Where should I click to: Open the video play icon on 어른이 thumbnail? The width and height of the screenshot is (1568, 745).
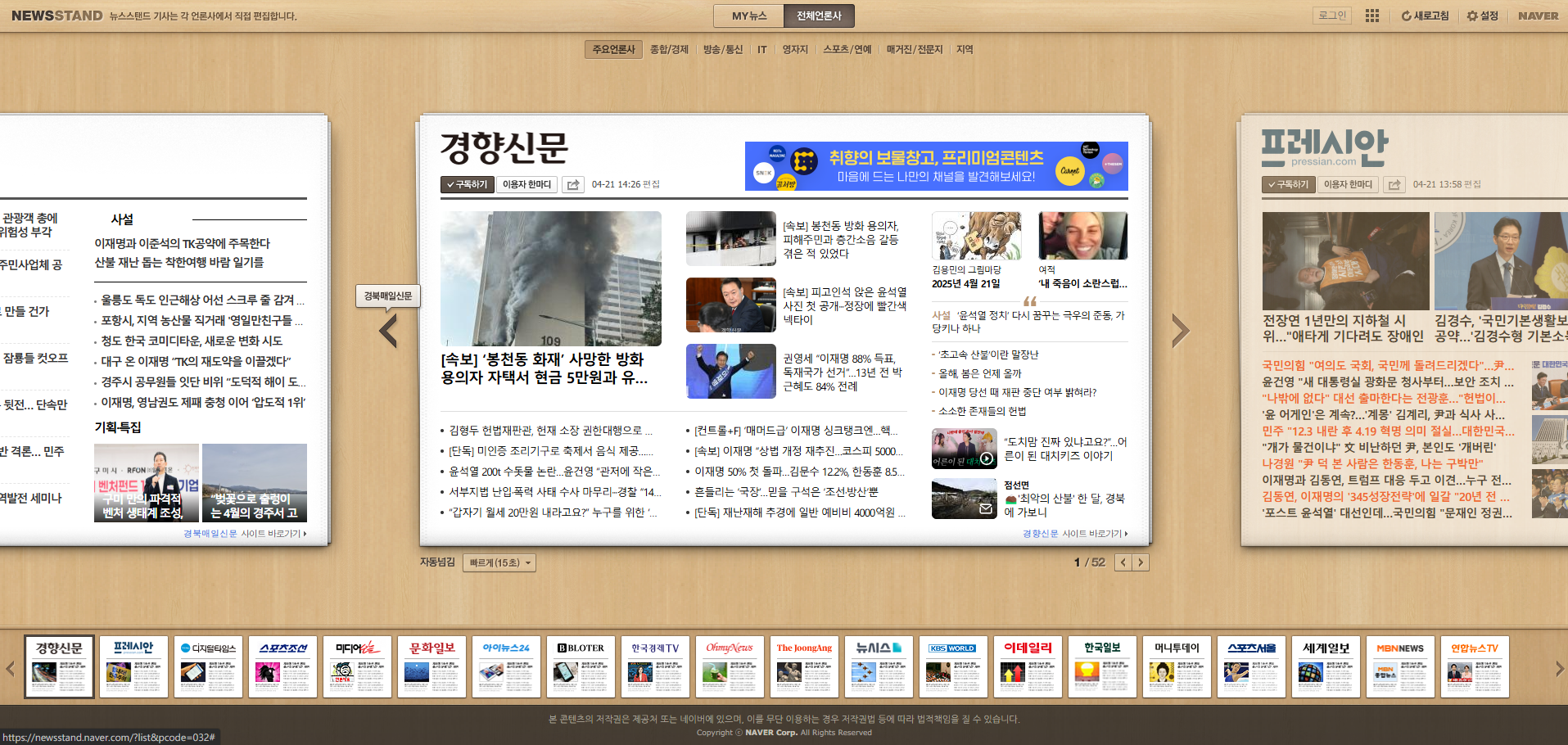(x=987, y=458)
